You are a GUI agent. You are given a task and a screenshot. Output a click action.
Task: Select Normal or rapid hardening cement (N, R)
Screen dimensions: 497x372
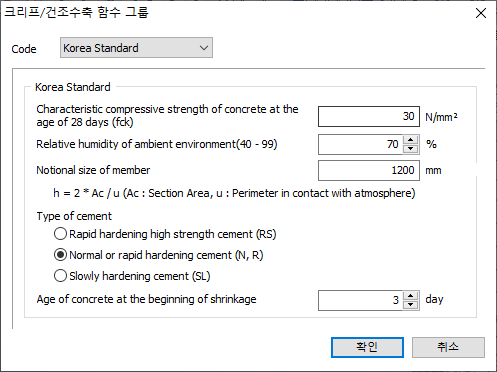click(60, 255)
